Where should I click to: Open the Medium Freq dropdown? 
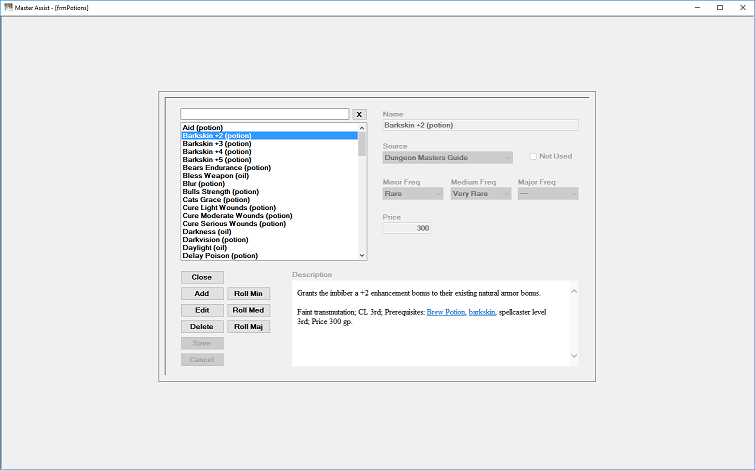[x=481, y=194]
